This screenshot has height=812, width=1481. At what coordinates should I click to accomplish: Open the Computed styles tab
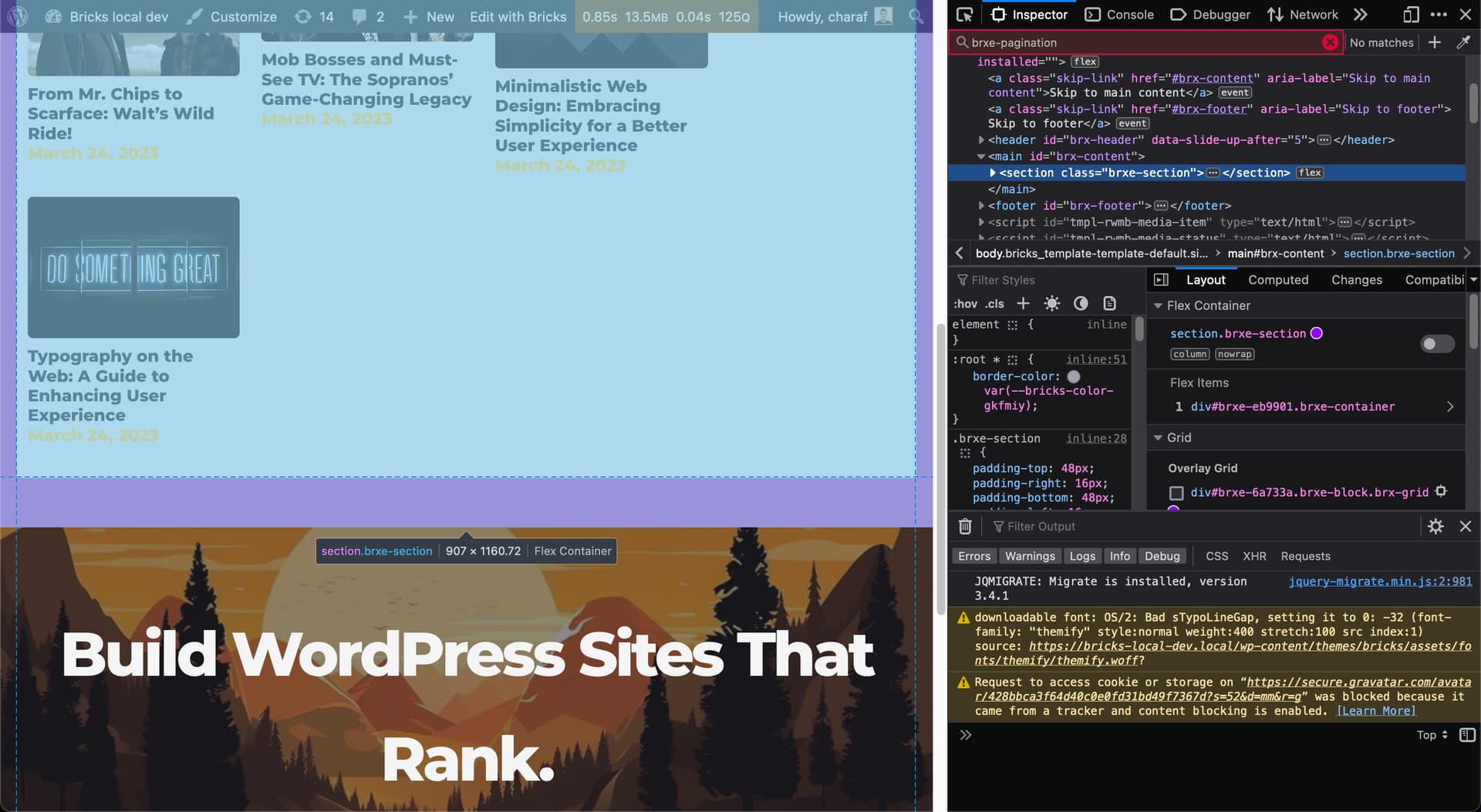tap(1278, 280)
